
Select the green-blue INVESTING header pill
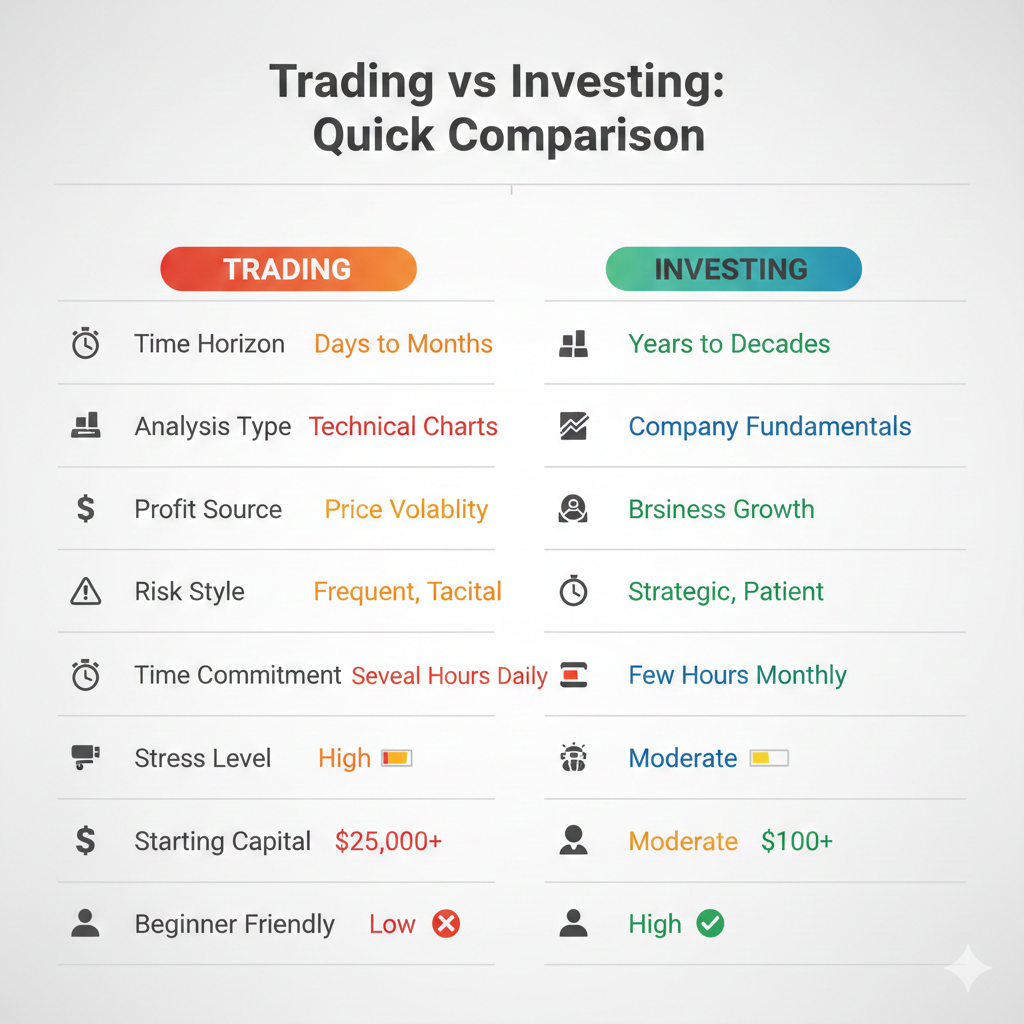[733, 269]
